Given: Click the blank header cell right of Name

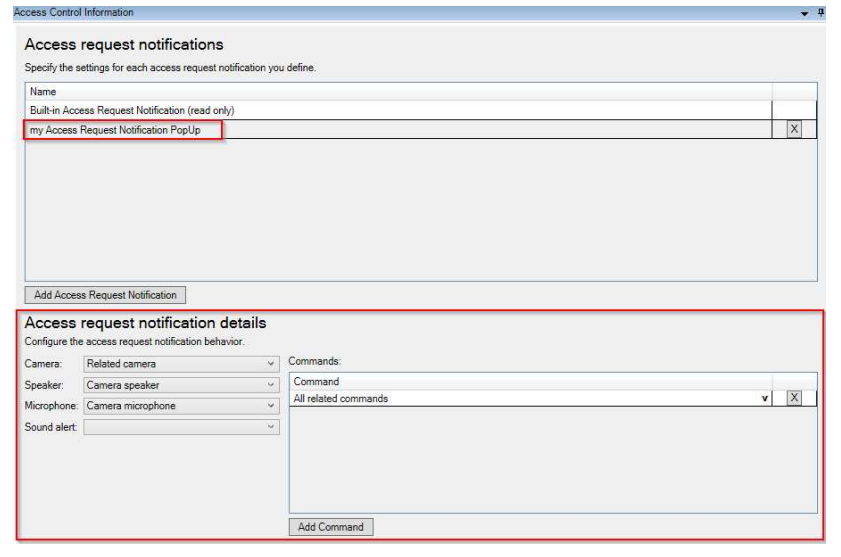Looking at the screenshot, I should pos(795,90).
